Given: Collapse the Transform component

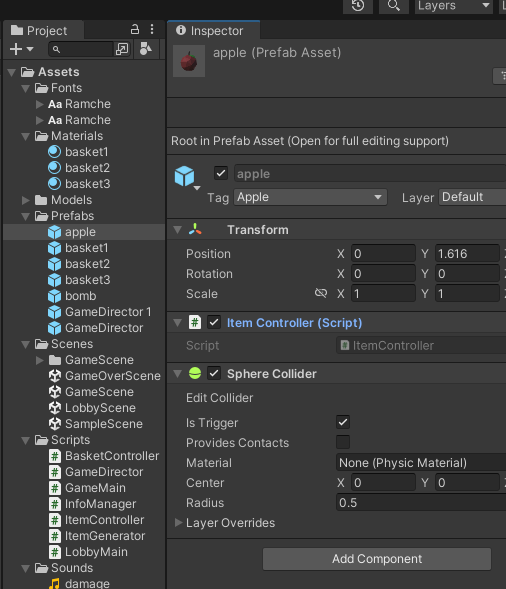Looking at the screenshot, I should pos(178,230).
